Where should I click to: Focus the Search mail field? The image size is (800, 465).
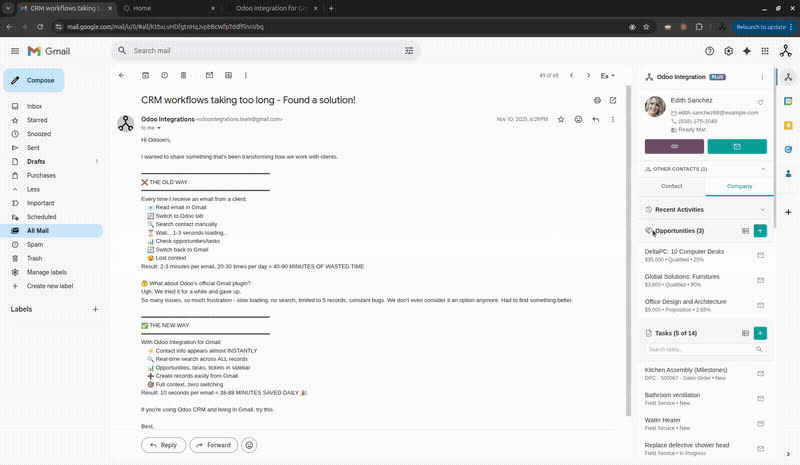[x=265, y=51]
